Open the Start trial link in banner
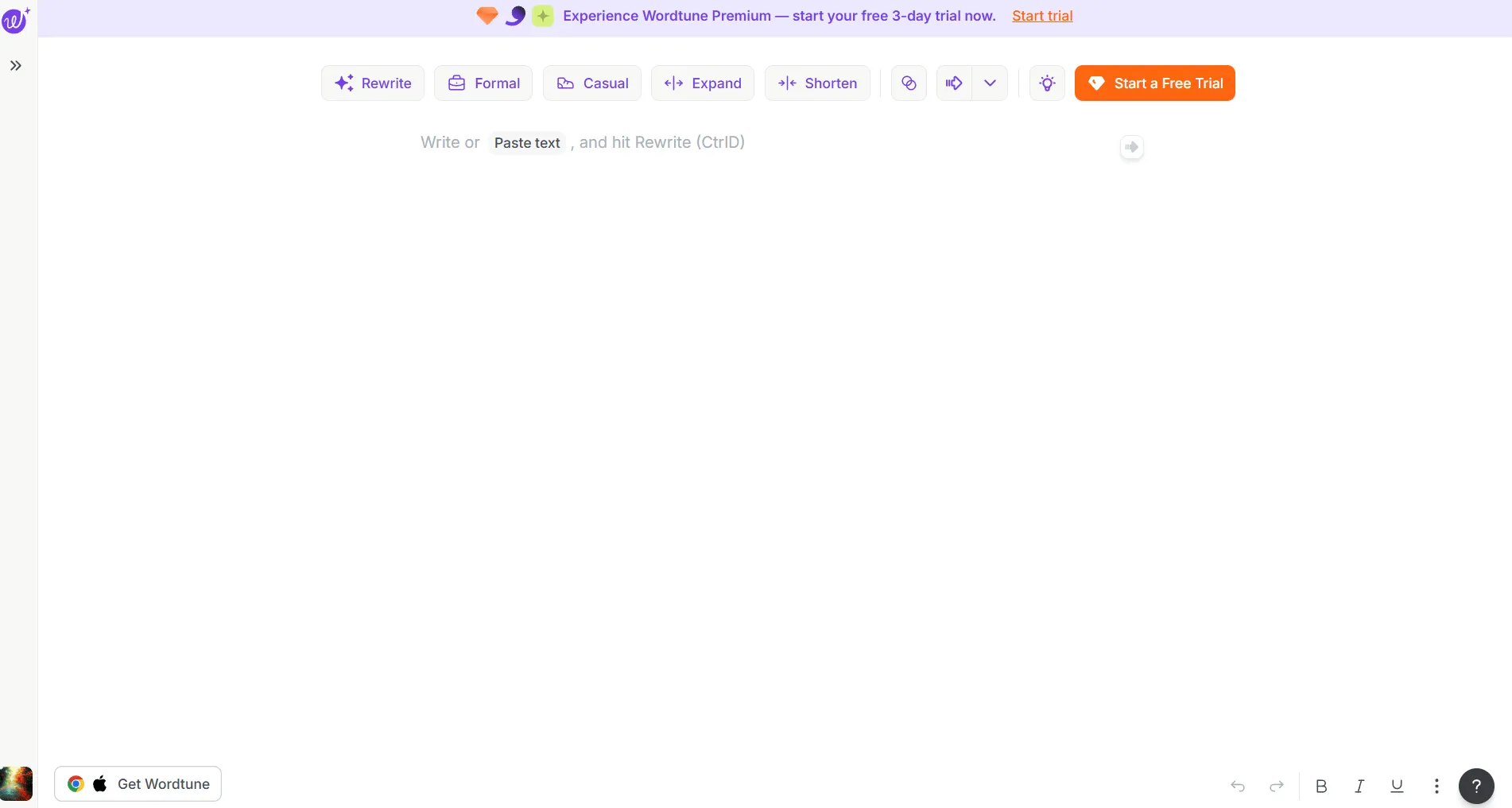 pyautogui.click(x=1042, y=16)
